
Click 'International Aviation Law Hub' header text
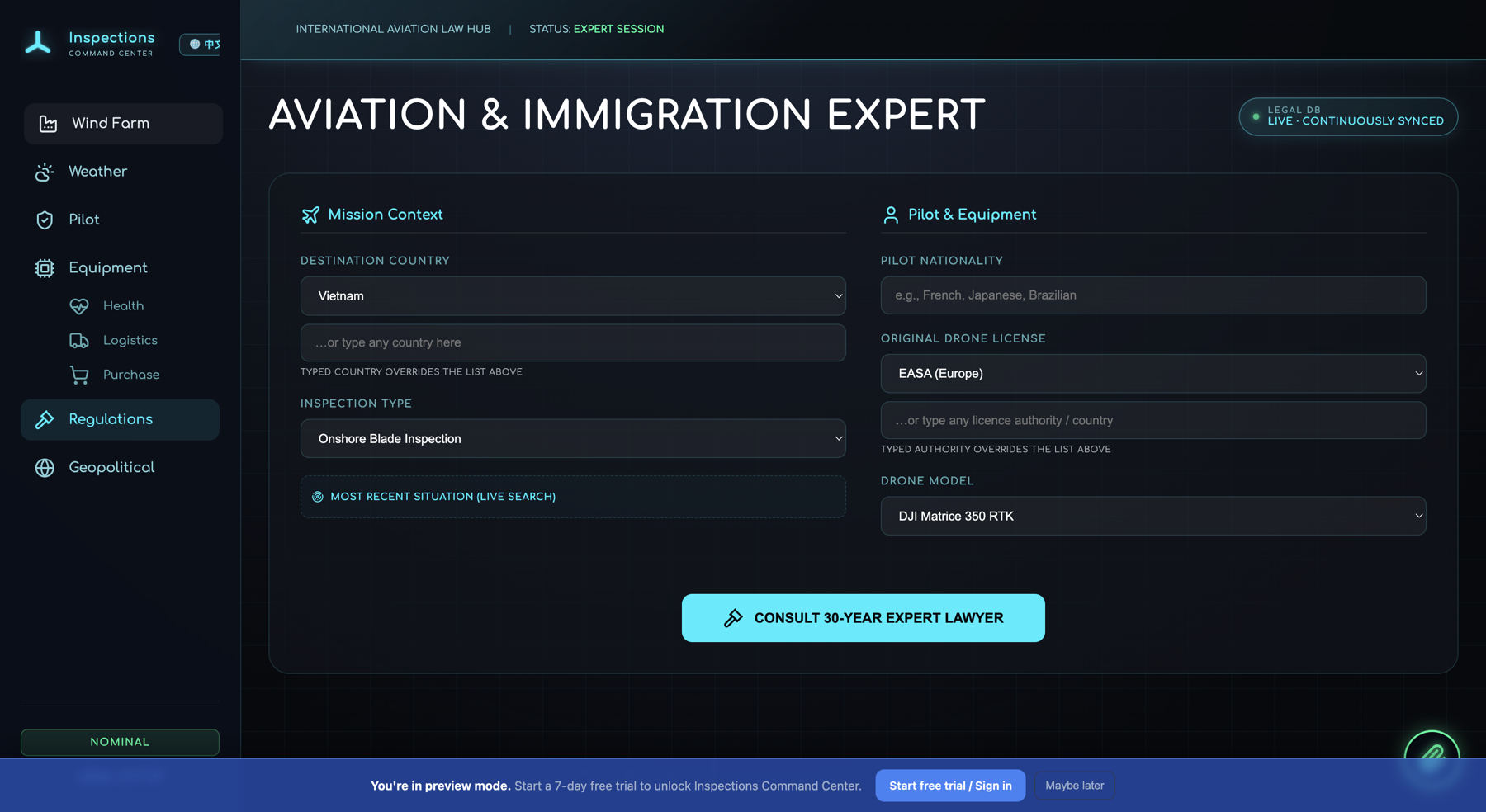click(x=393, y=29)
